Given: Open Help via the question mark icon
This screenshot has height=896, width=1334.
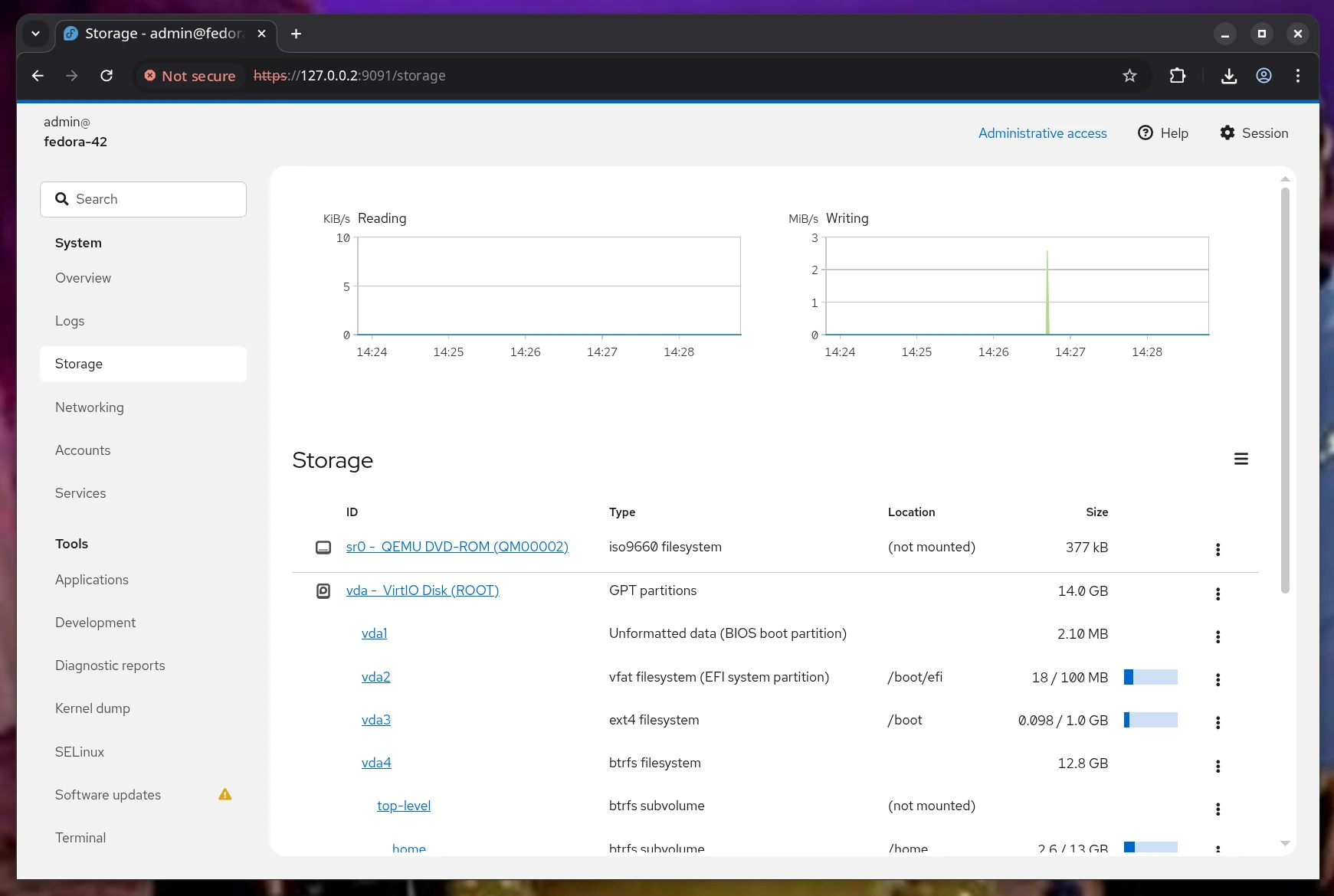Looking at the screenshot, I should pos(1145,132).
